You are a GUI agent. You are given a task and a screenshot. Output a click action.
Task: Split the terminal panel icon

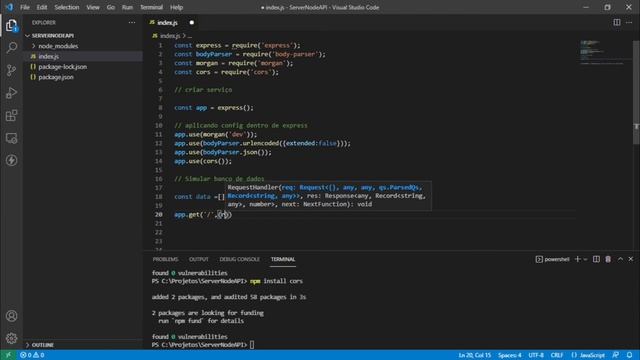point(596,259)
